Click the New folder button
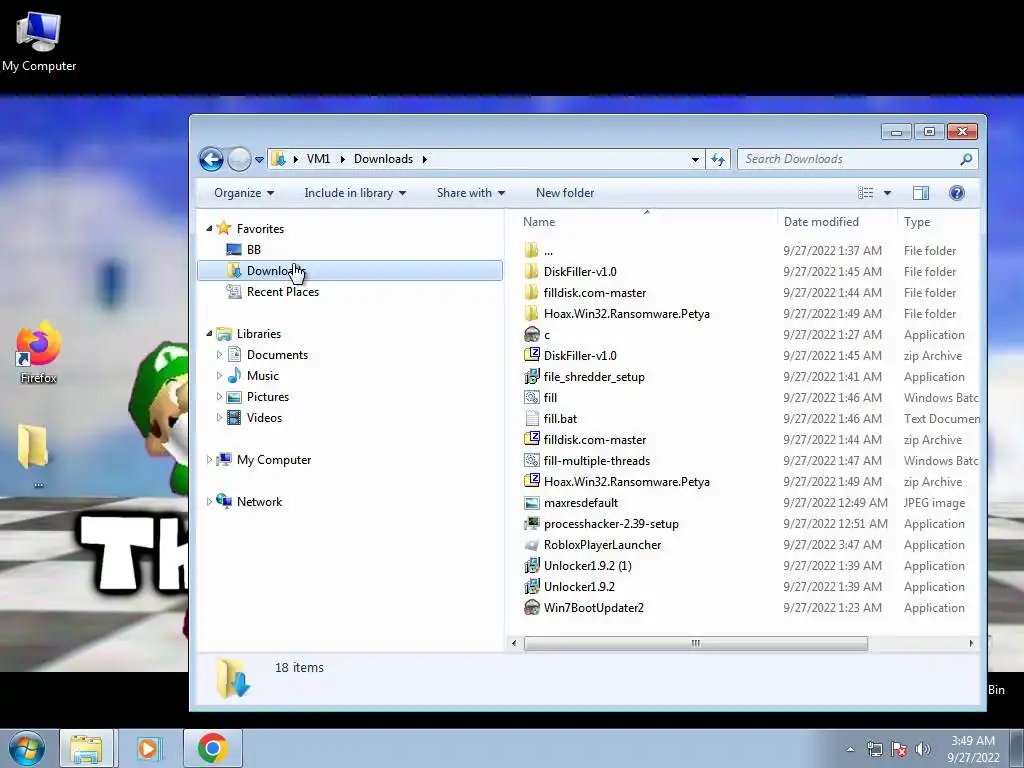Image resolution: width=1024 pixels, height=768 pixels. (x=565, y=193)
